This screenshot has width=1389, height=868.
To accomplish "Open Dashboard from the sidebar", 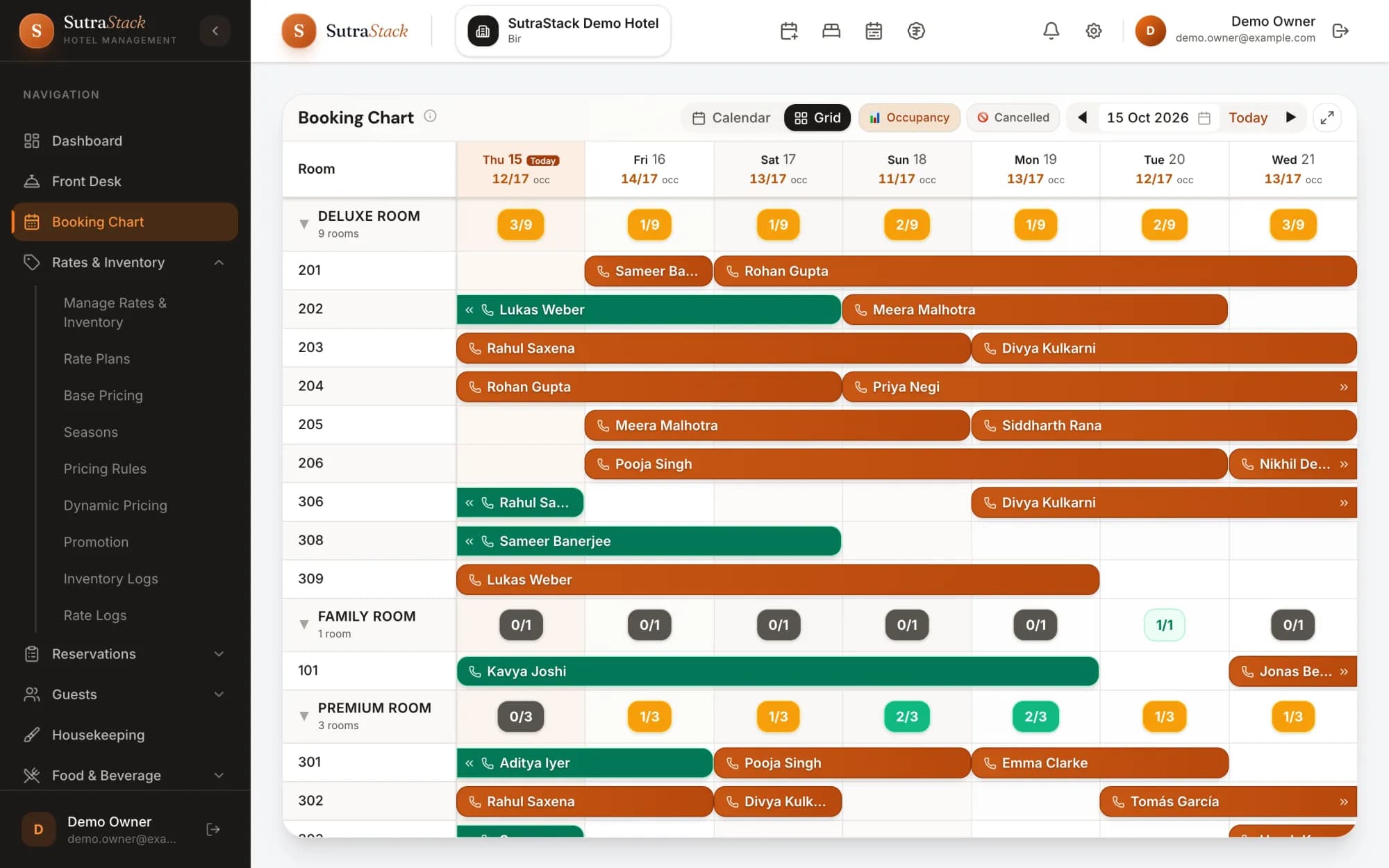I will [x=125, y=141].
